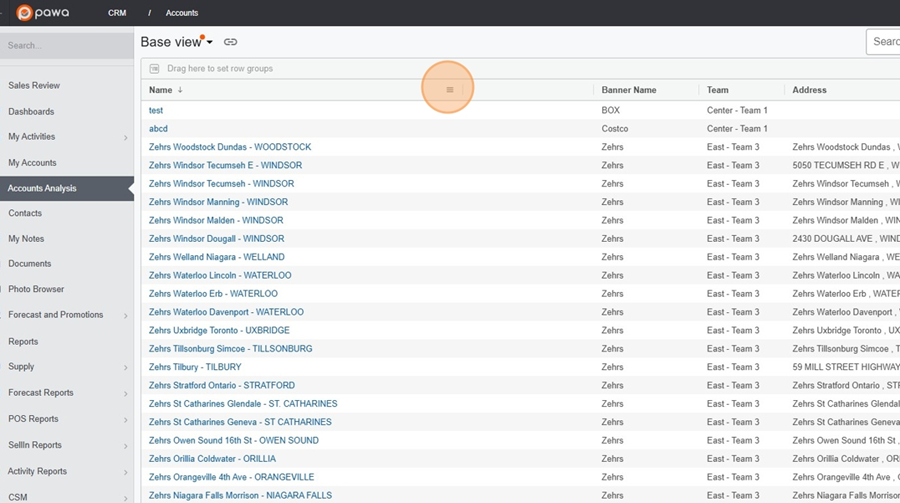Viewport: 900px width, 503px height.
Task: Copy the view link icon
Action: point(230,42)
